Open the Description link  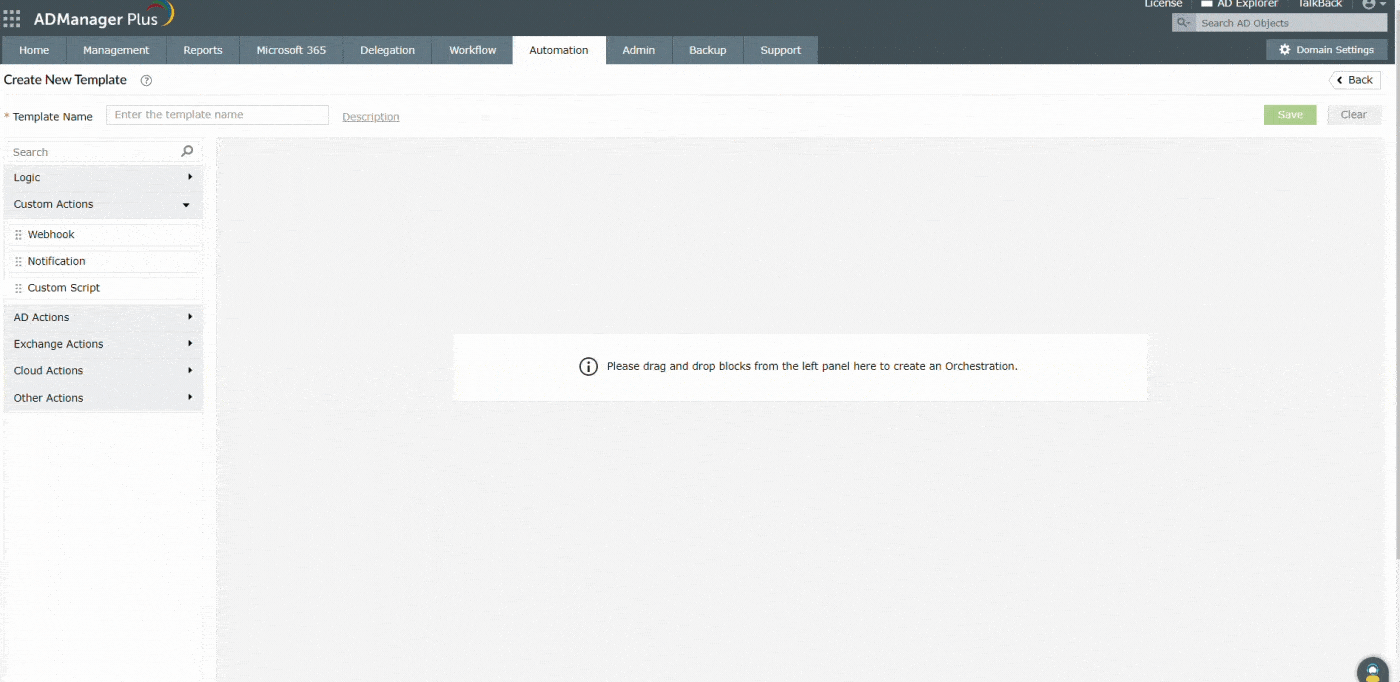point(370,116)
